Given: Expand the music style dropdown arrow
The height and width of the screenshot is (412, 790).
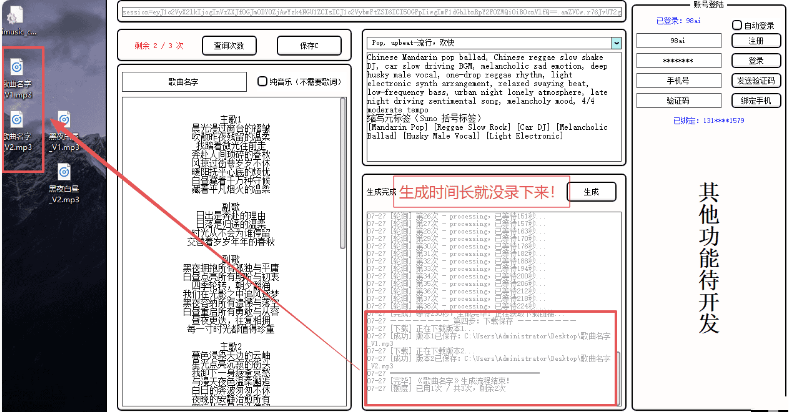Looking at the screenshot, I should pos(616,43).
